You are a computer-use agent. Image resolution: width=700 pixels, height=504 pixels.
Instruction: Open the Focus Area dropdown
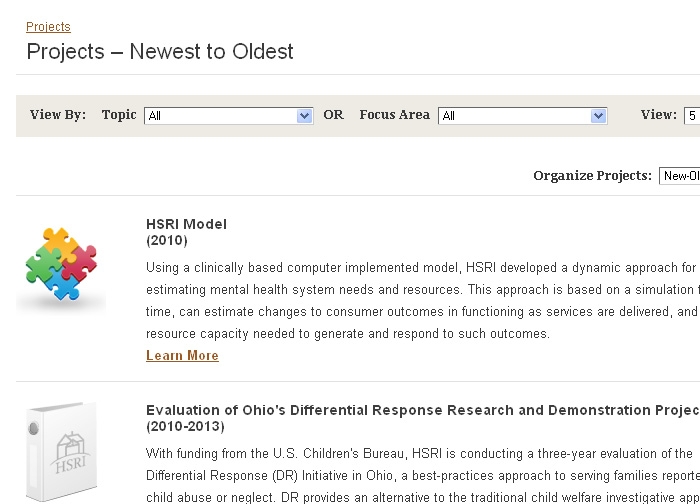click(523, 116)
